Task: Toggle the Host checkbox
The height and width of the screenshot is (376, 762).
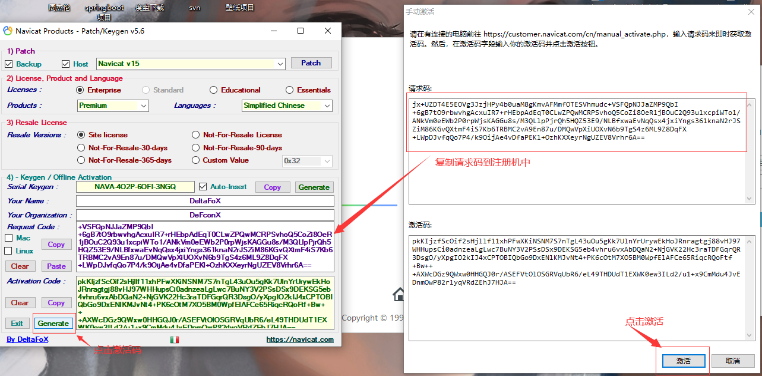Action: [66, 64]
